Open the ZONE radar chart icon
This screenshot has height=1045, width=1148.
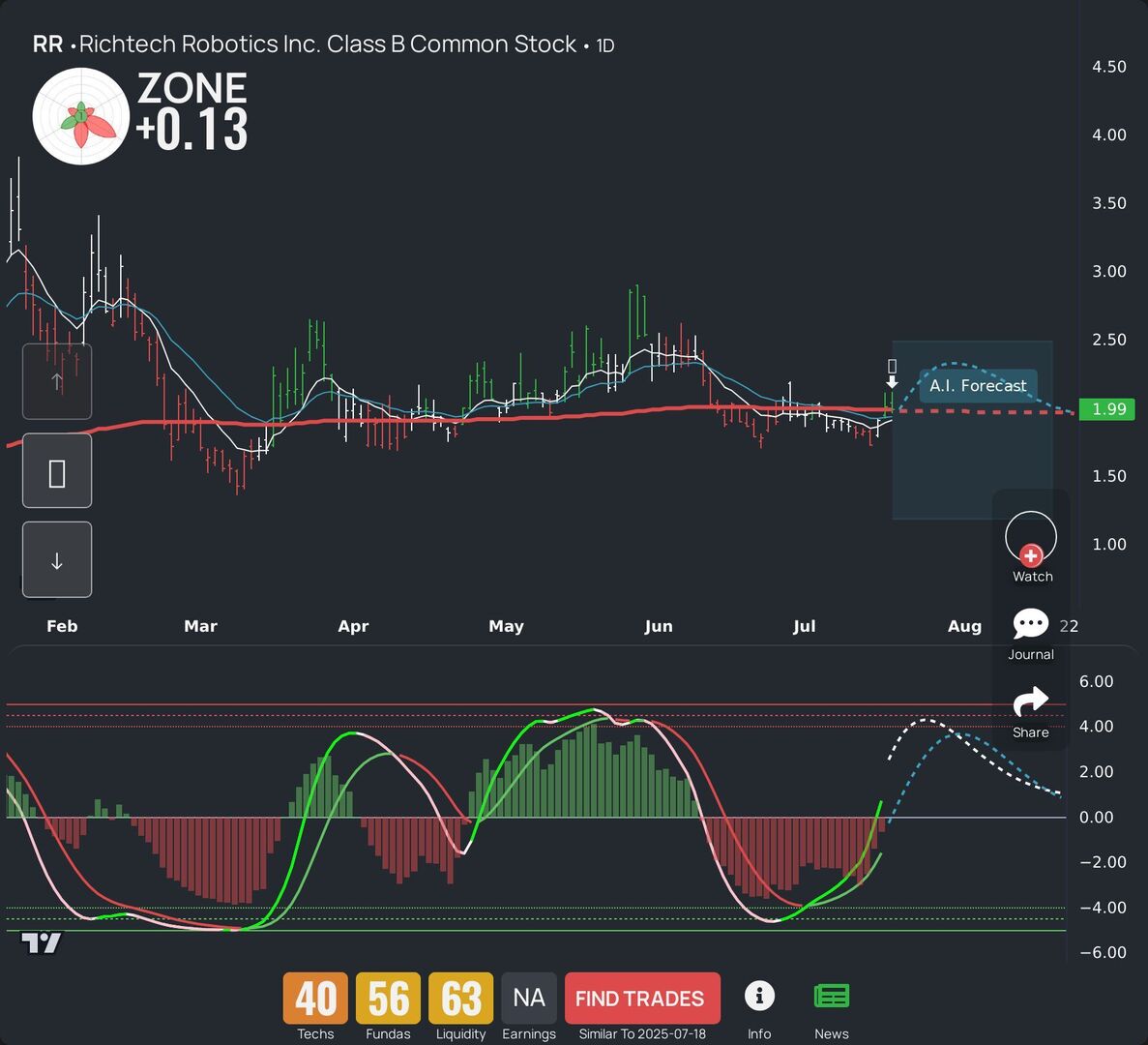(x=81, y=116)
